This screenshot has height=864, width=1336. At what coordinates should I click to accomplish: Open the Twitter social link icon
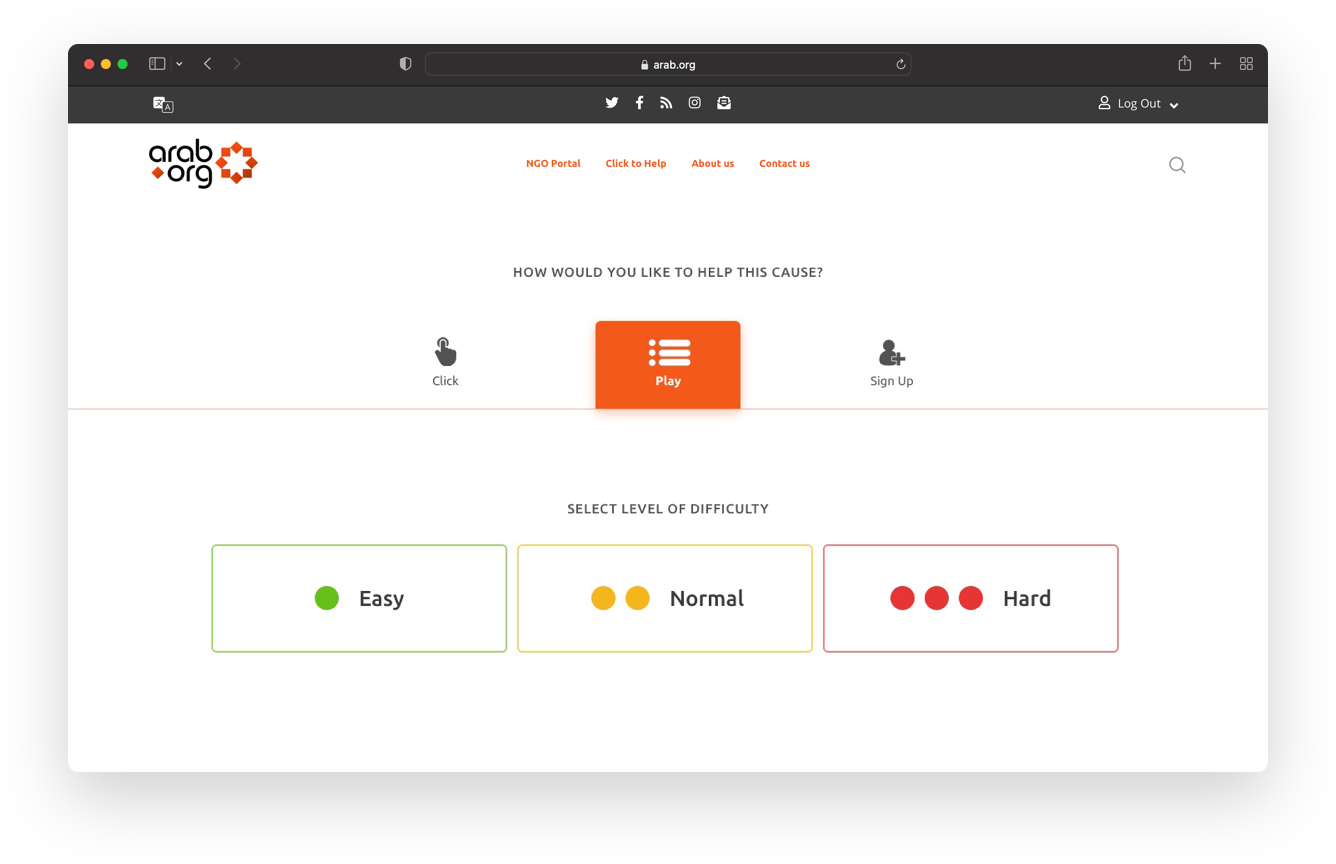click(612, 103)
